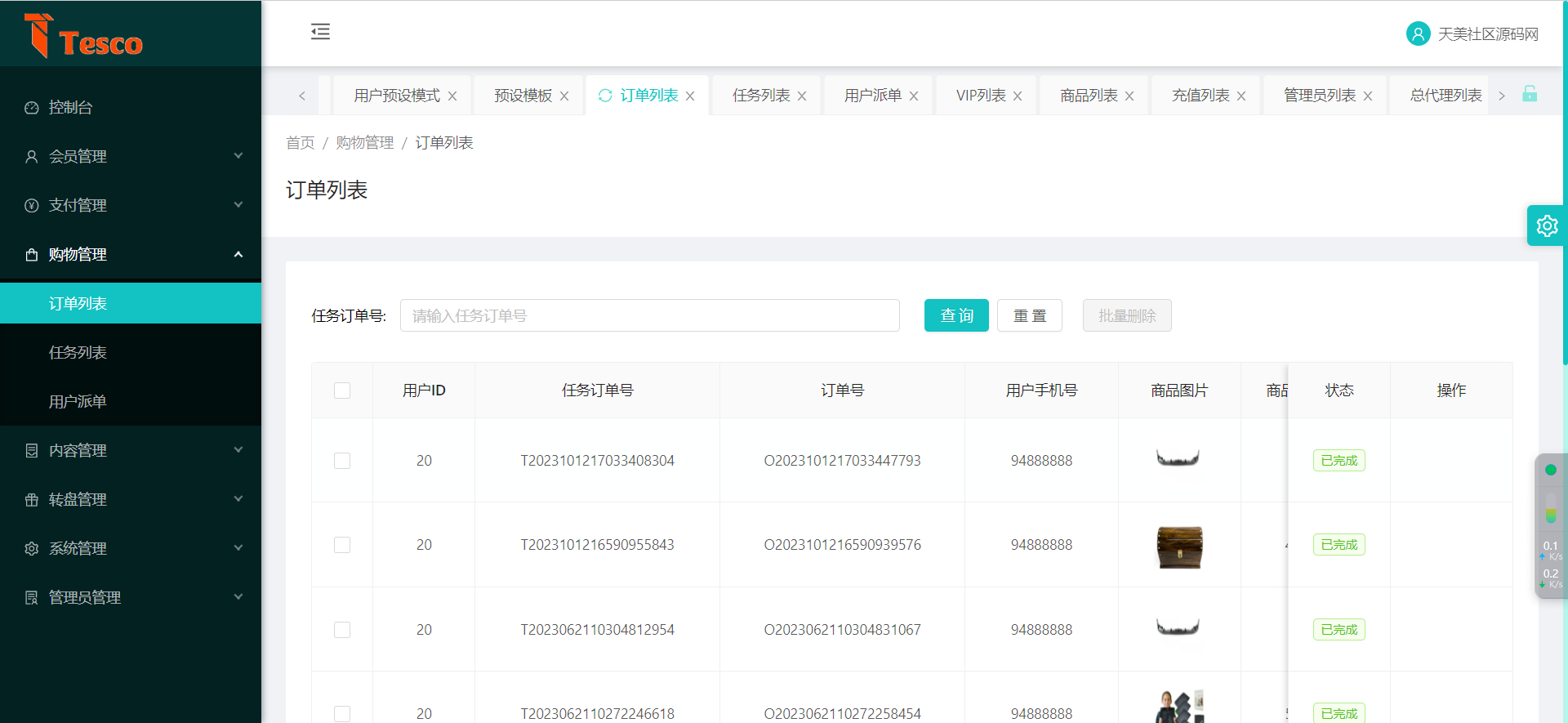
Task: Click the 管理员管理 sidebar icon
Action: tap(32, 598)
